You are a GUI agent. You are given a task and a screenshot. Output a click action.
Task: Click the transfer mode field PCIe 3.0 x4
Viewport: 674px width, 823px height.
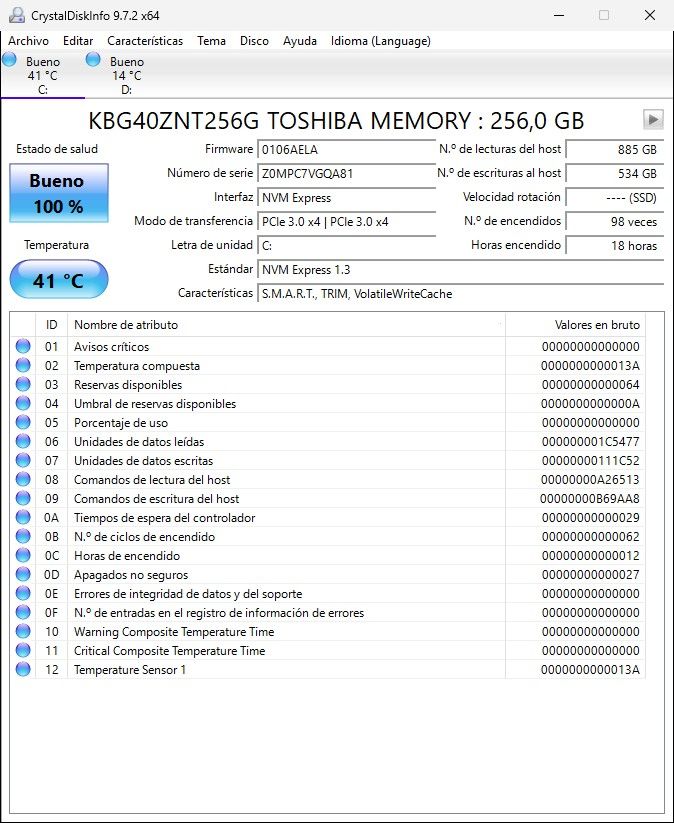(346, 221)
